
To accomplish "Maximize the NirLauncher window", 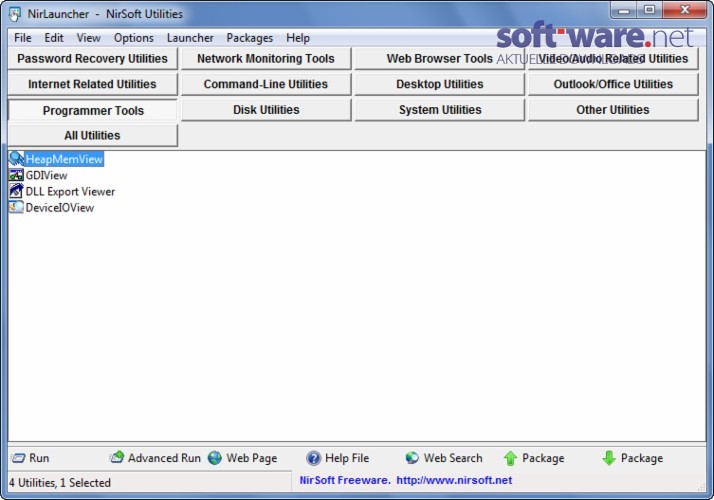I will (649, 10).
